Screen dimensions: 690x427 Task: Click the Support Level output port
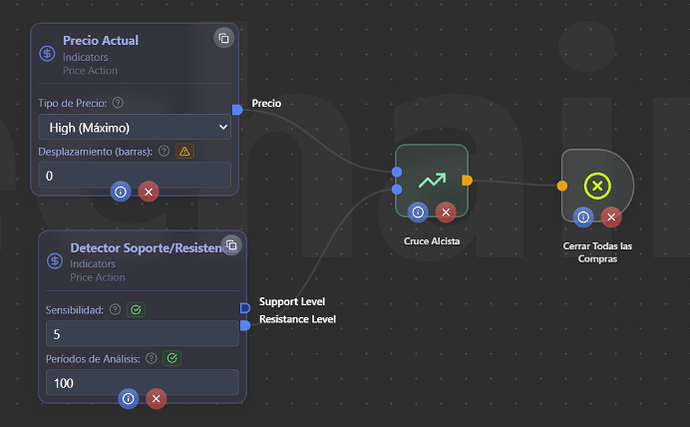coord(245,307)
